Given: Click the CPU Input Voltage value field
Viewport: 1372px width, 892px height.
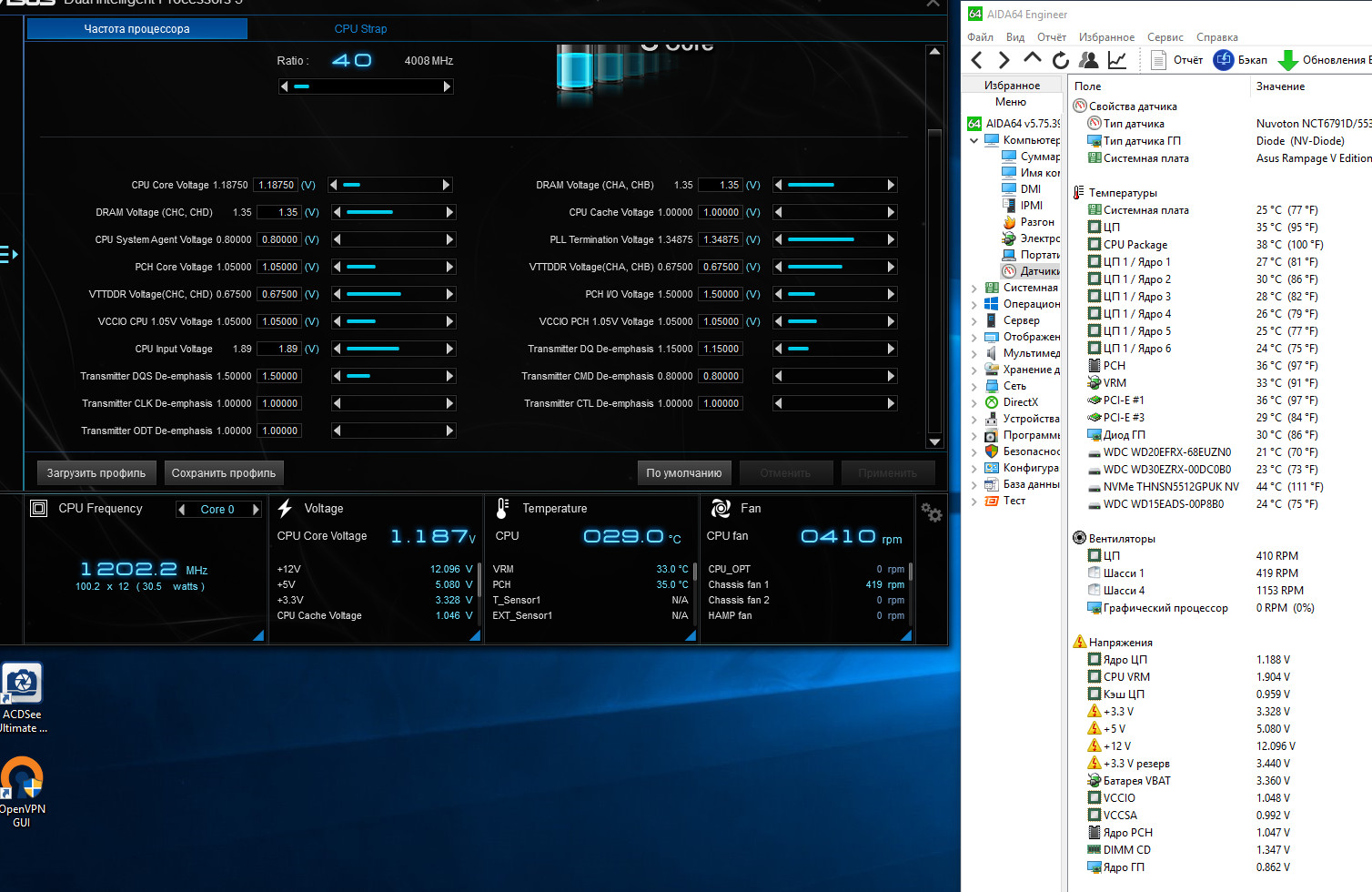Looking at the screenshot, I should point(278,349).
